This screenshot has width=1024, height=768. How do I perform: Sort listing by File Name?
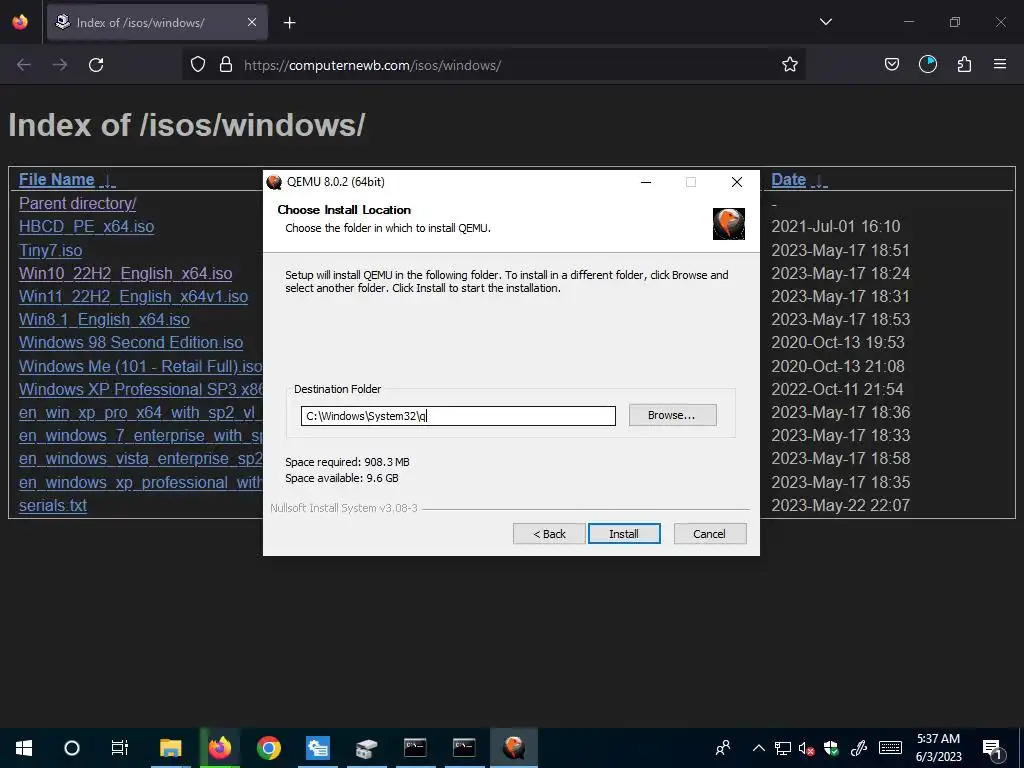(57, 180)
